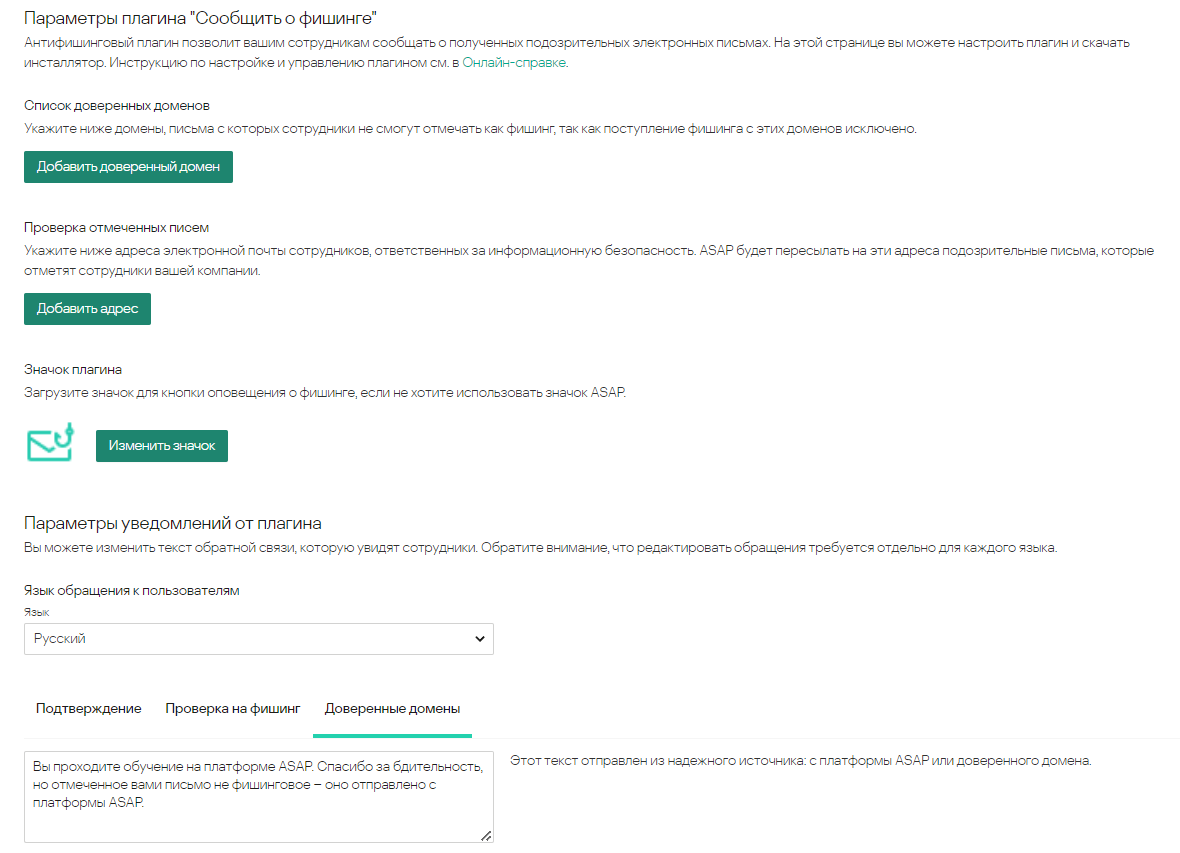The image size is (1180, 853).
Task: Select the Доверенные домены tab
Action: tap(392, 709)
